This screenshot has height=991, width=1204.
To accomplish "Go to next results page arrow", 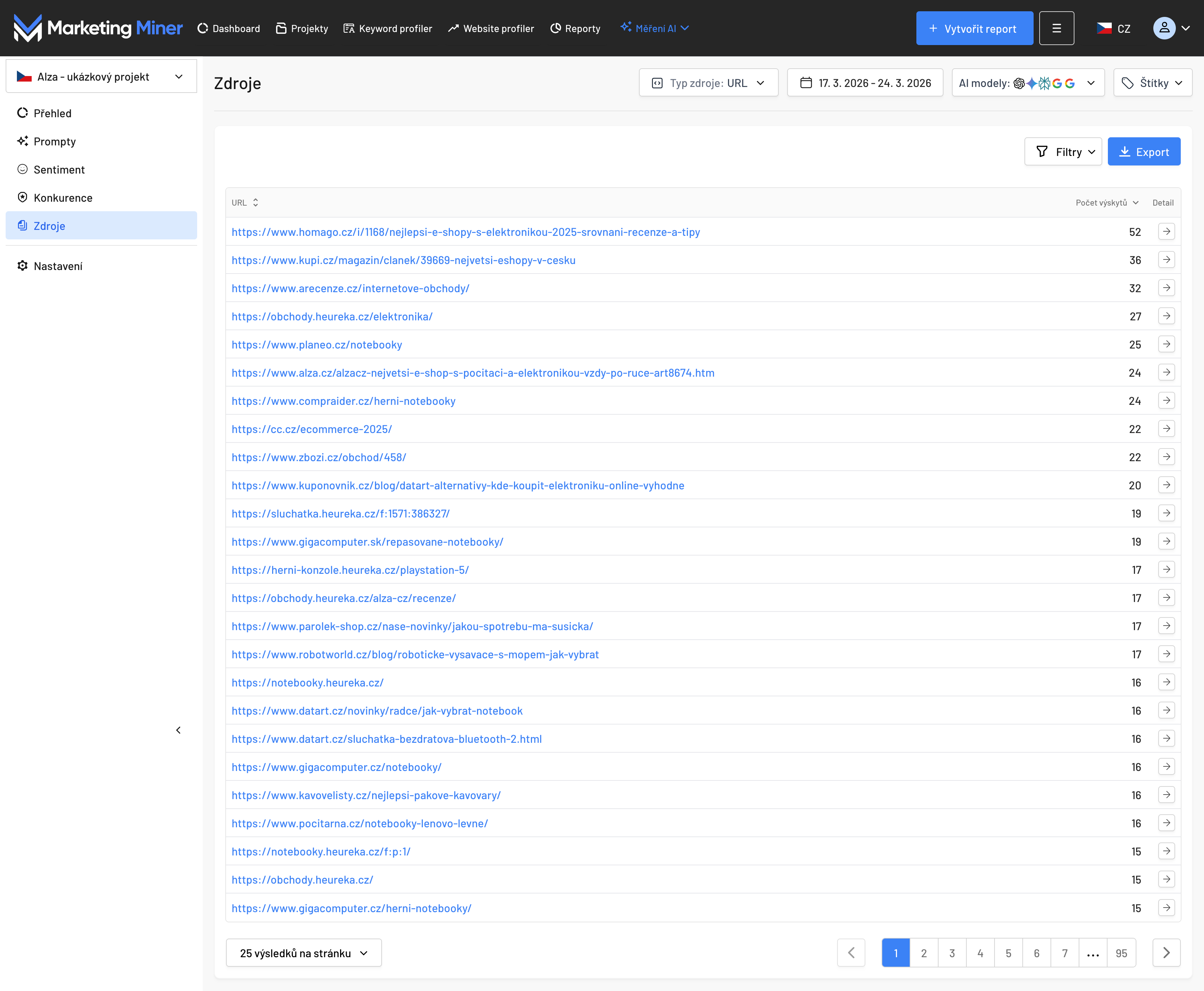I will 1166,953.
